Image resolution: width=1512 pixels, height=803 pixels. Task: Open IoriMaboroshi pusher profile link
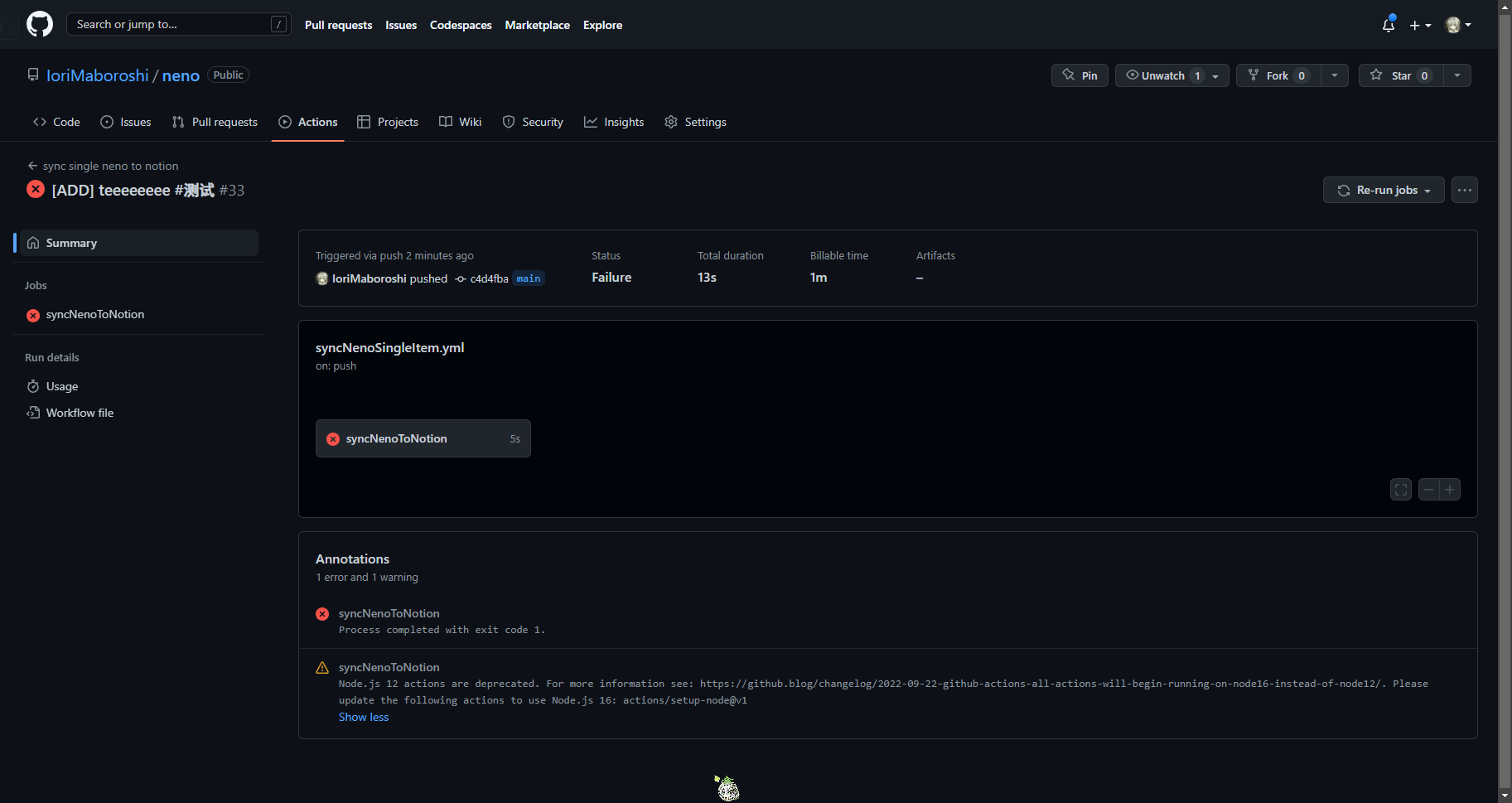point(369,278)
